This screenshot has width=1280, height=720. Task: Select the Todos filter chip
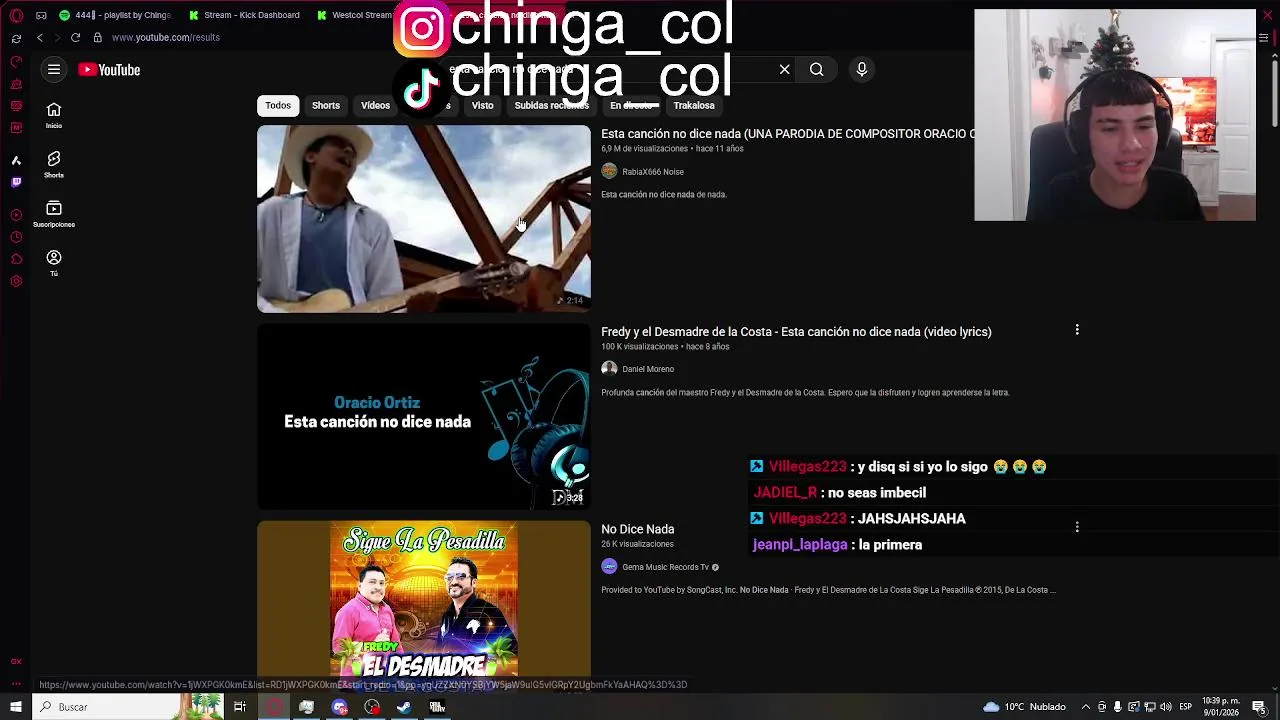[278, 105]
